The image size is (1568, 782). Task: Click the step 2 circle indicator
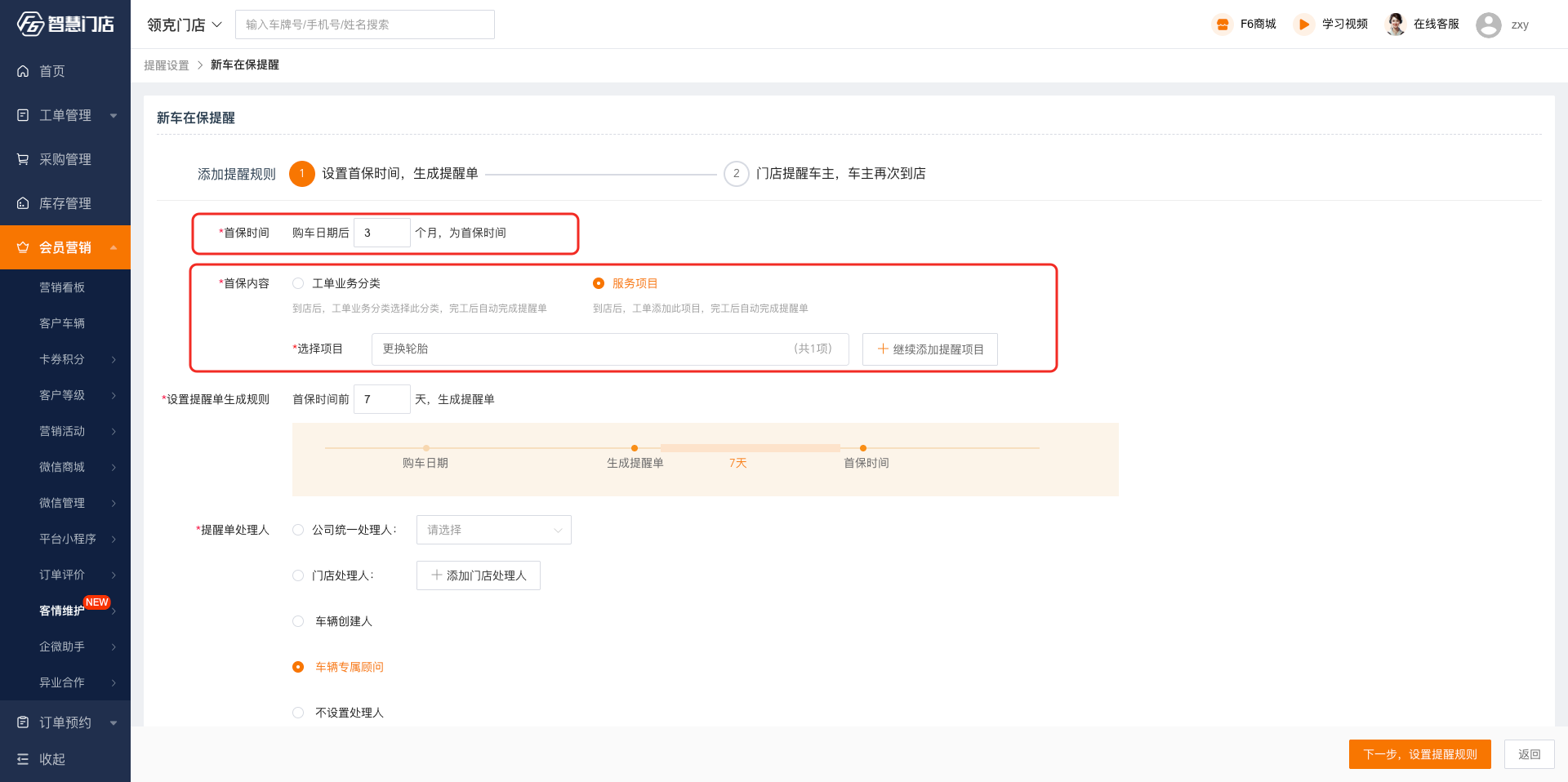pos(737,173)
